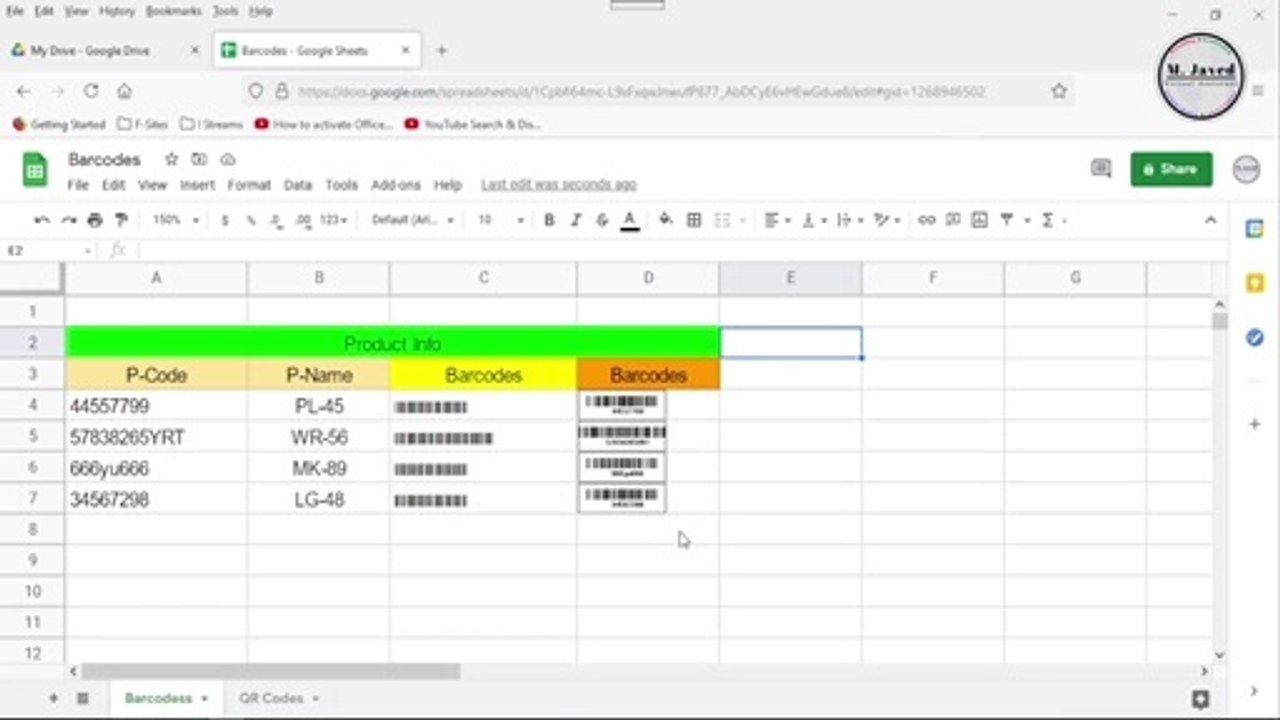The height and width of the screenshot is (720, 1280).
Task: Open the font size dropdown
Action: tap(500, 220)
